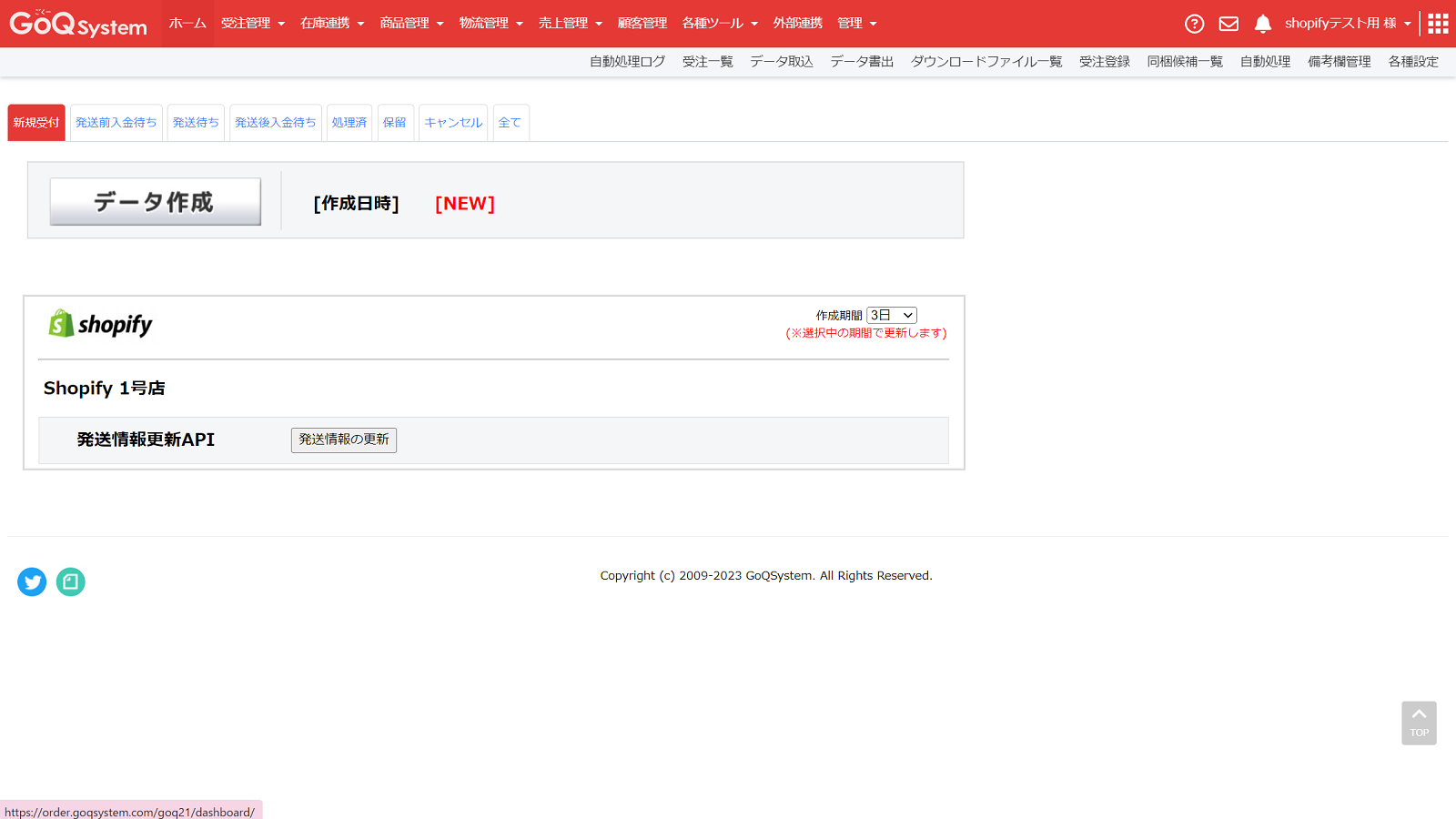
Task: Expand the 在庫連携 menu
Action: pos(332,24)
